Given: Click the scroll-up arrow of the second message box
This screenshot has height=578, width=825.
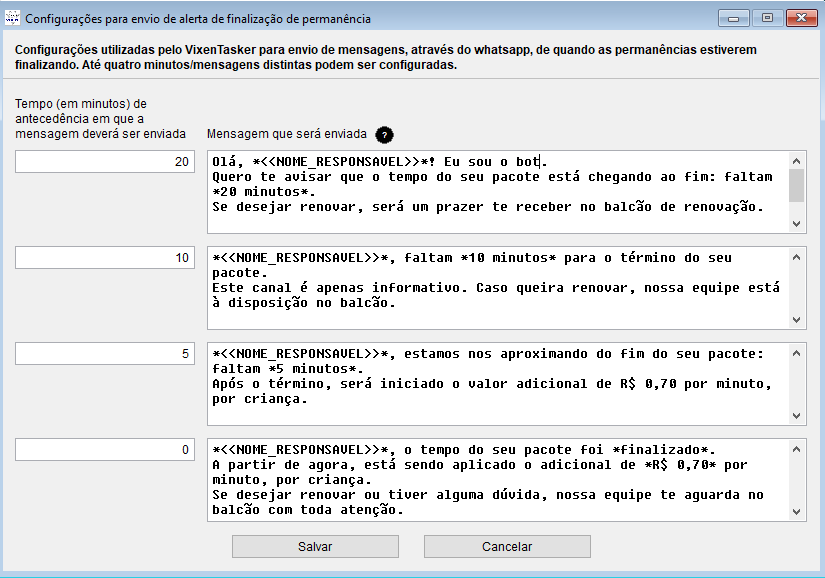Looking at the screenshot, I should [x=797, y=257].
